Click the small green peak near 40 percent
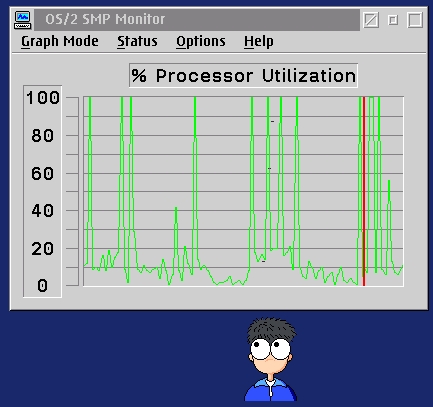The height and width of the screenshot is (407, 433). (x=176, y=208)
